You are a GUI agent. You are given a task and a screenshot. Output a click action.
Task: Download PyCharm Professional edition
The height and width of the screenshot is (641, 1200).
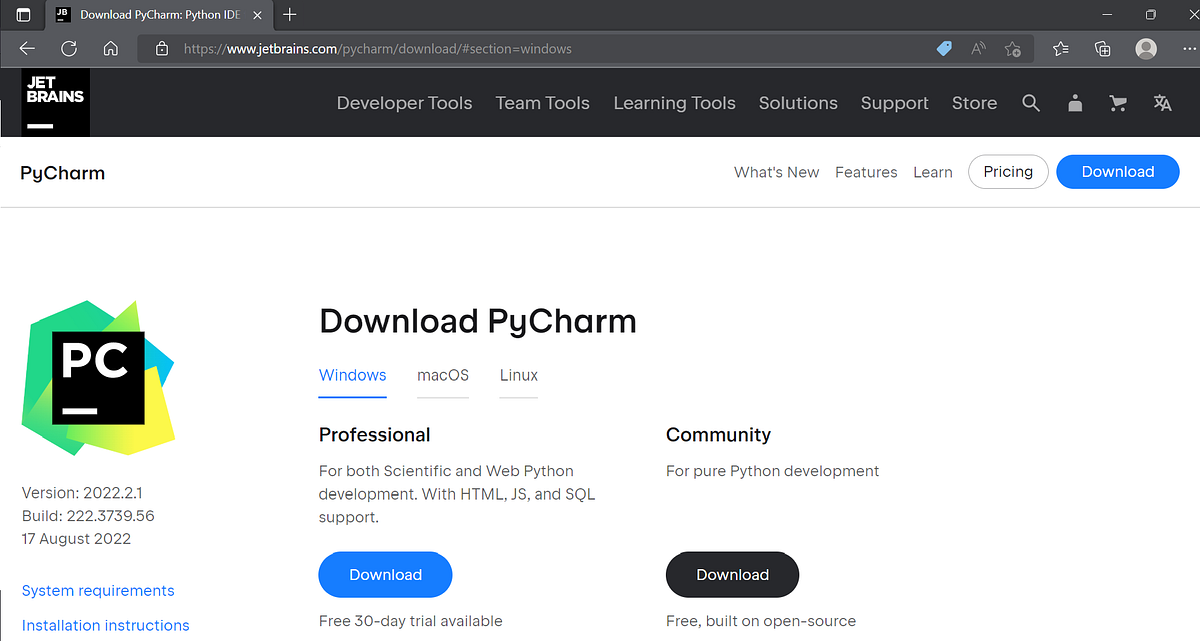point(385,574)
